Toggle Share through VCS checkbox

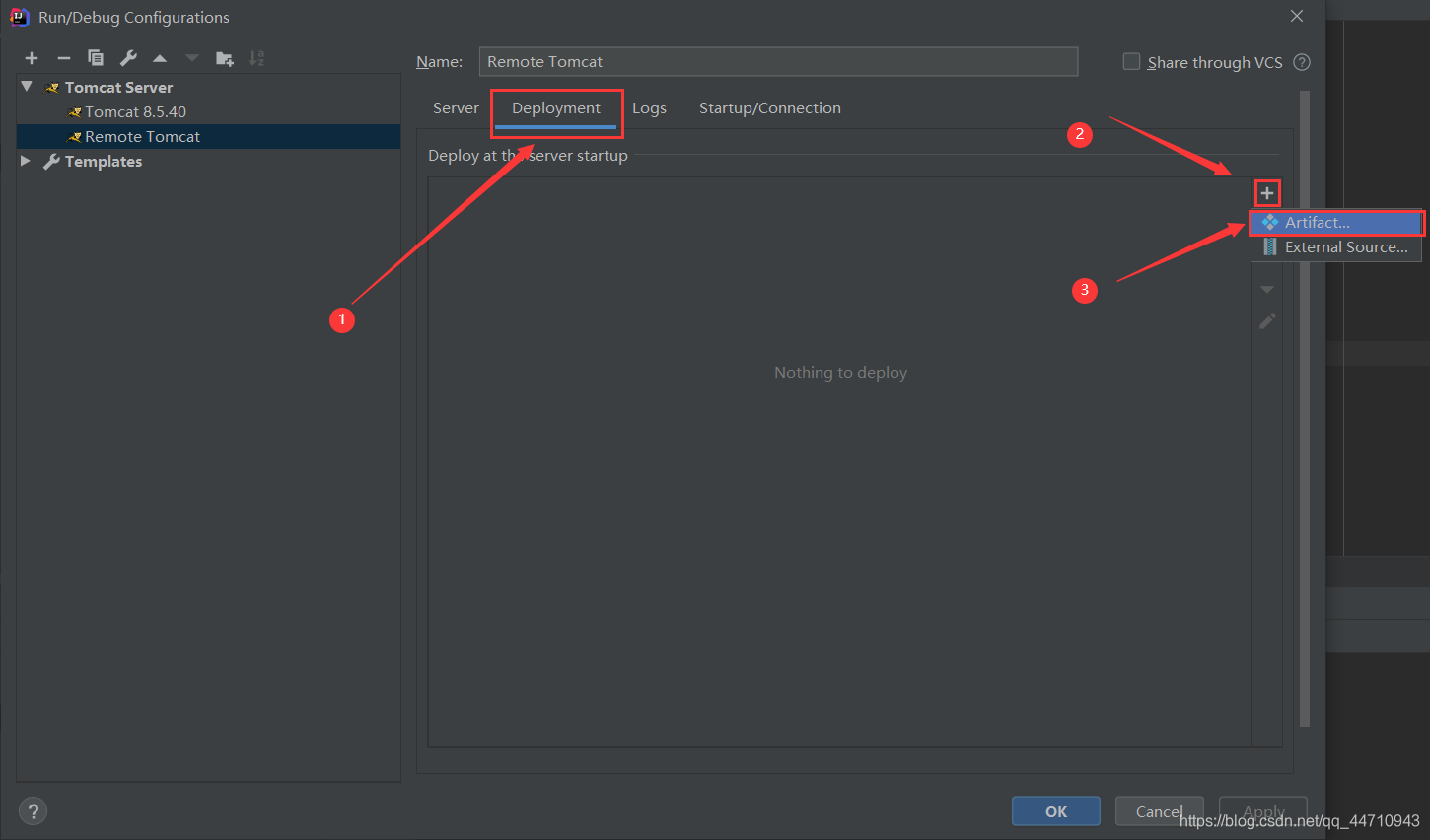(x=1131, y=61)
